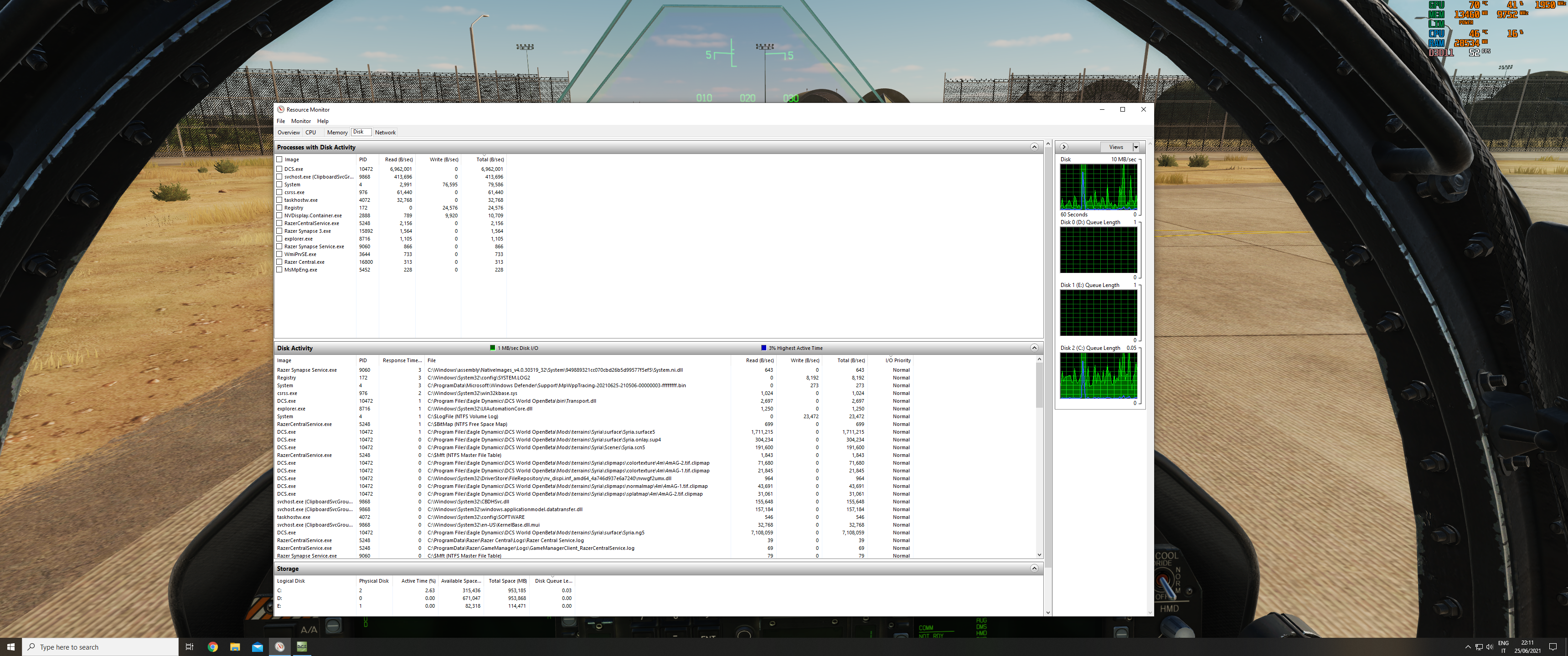Tick the svchost.exe (ClipboardSvcGr...) checkbox
The height and width of the screenshot is (656, 1568).
pyautogui.click(x=279, y=176)
